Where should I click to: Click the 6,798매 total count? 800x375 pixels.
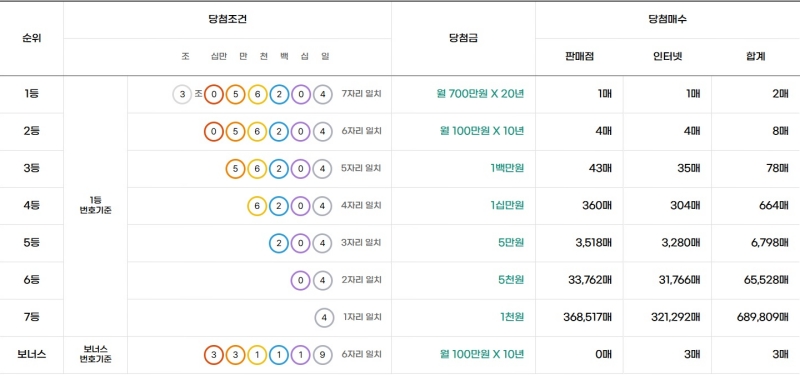(769, 243)
